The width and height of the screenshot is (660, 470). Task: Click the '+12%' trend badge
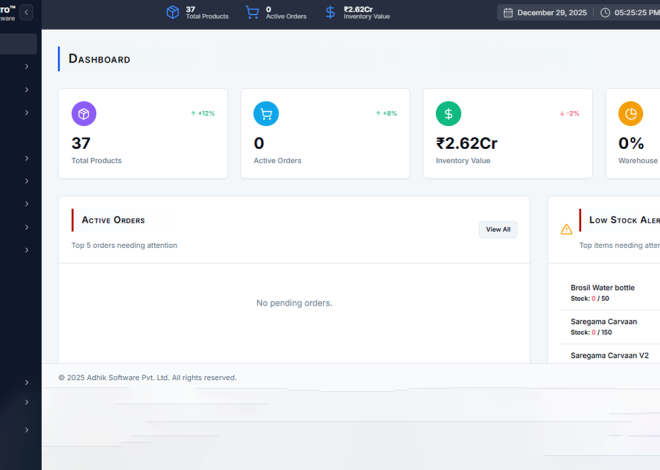pos(206,114)
